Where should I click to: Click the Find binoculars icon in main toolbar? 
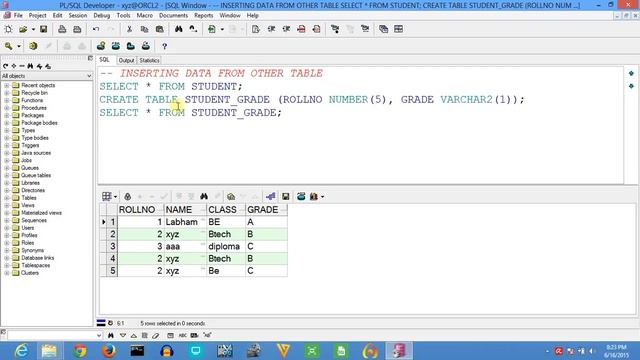[179, 29]
